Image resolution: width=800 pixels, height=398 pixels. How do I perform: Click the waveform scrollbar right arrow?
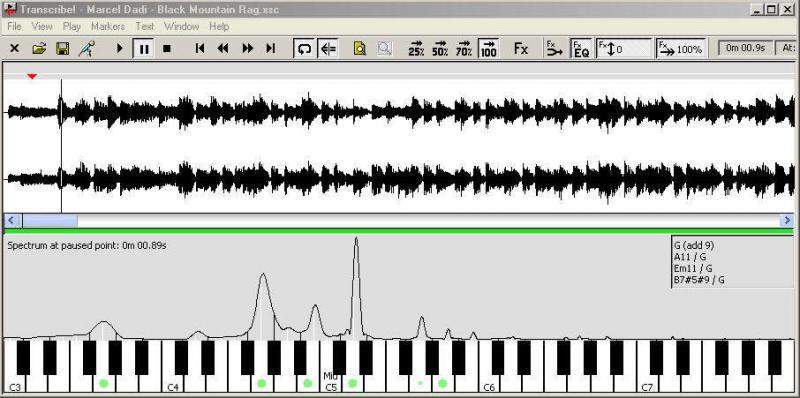tap(787, 220)
